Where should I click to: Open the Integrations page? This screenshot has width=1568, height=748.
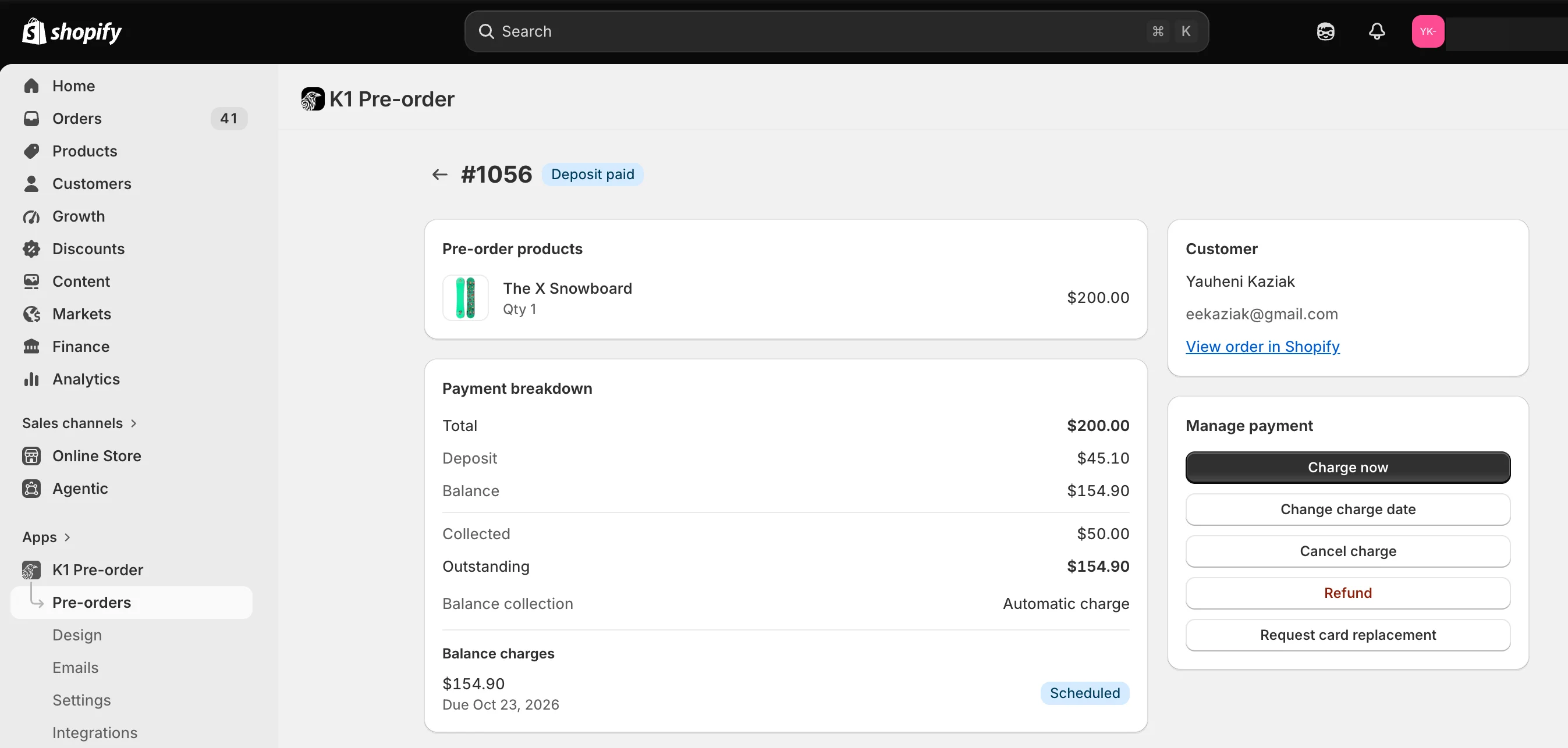pyautogui.click(x=95, y=733)
